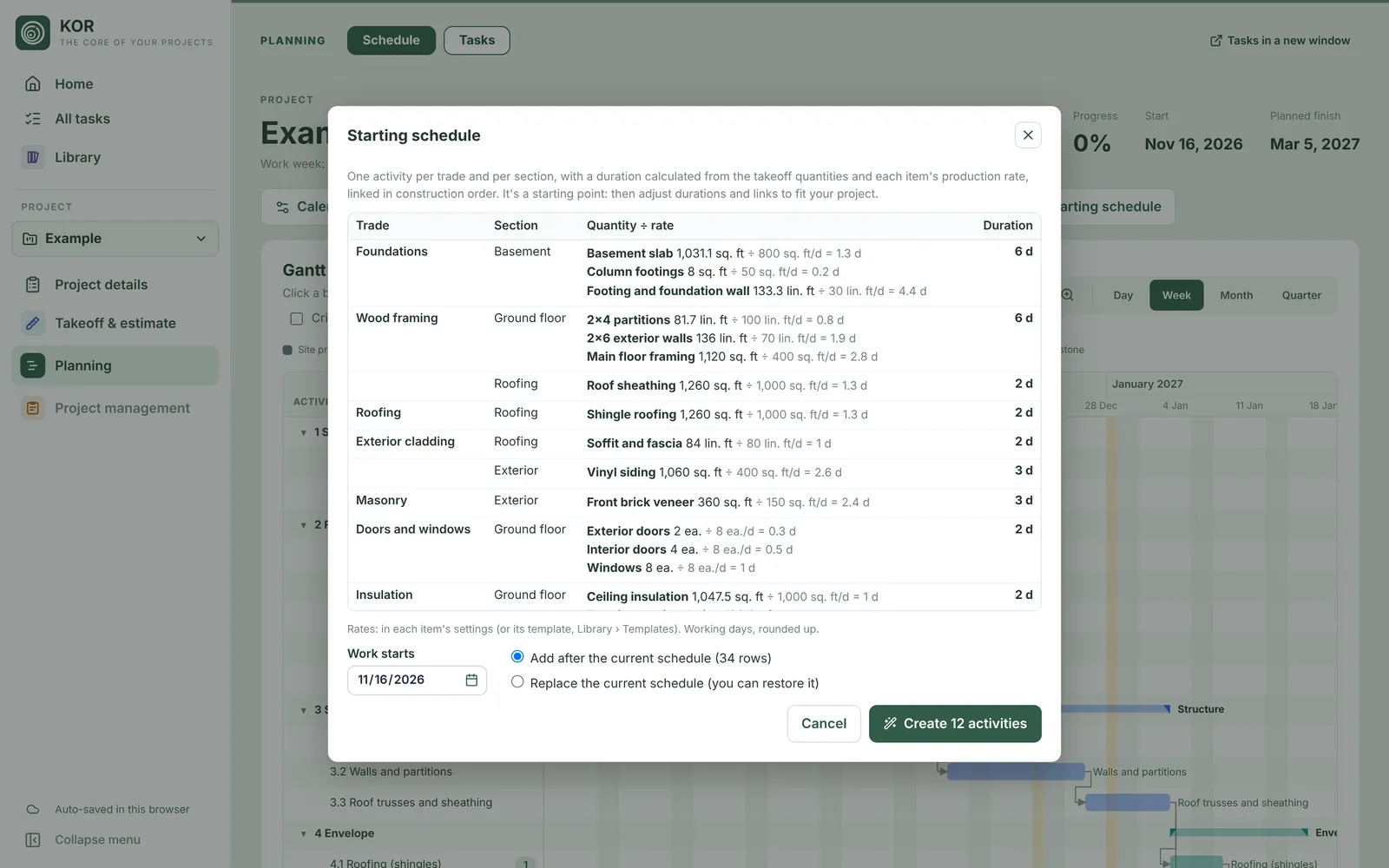Click the Masonry trade cell
The width and height of the screenshot is (1389, 868).
[x=381, y=501]
